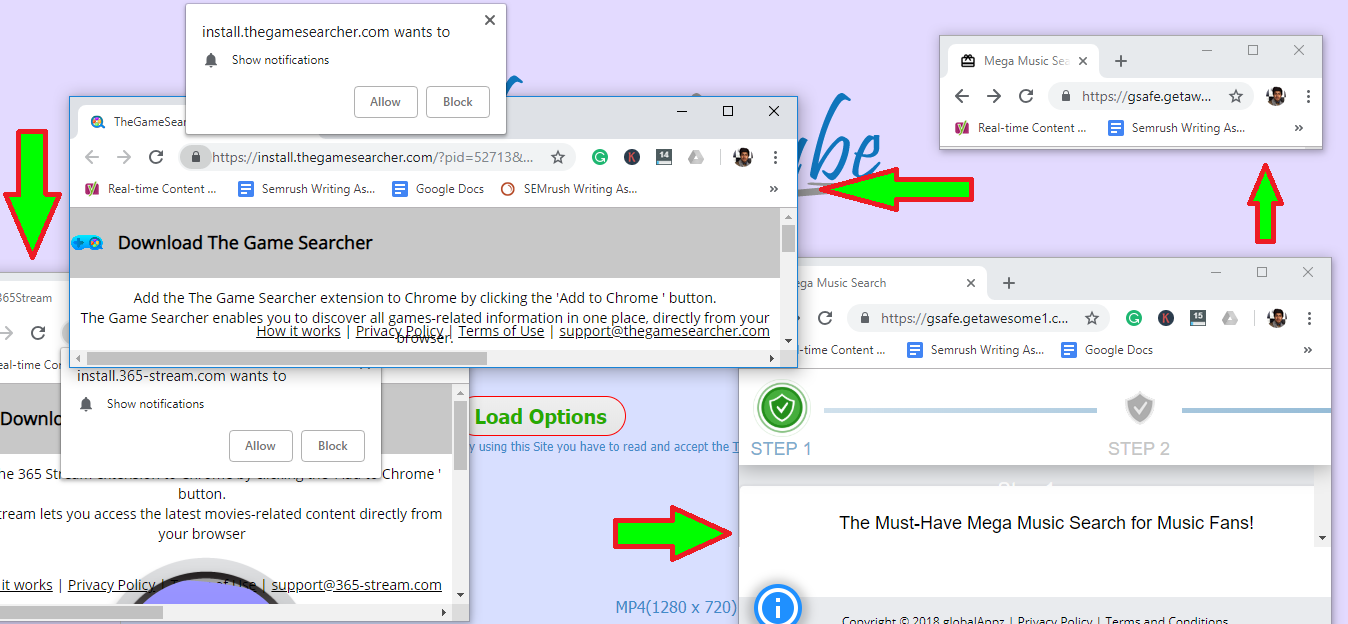Block notifications from install.thegamesearcher.com
The width and height of the screenshot is (1348, 624).
[x=458, y=102]
